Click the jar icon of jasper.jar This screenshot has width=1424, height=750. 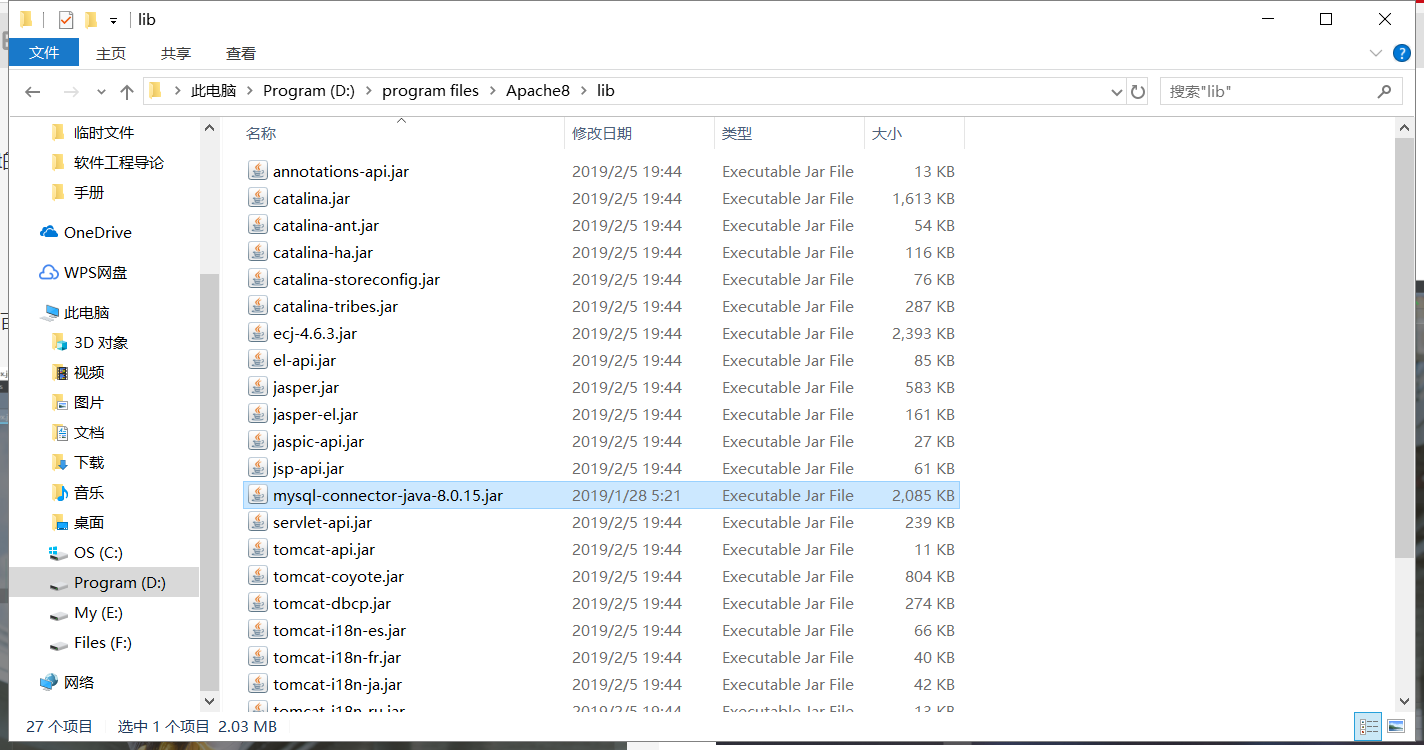[x=258, y=387]
